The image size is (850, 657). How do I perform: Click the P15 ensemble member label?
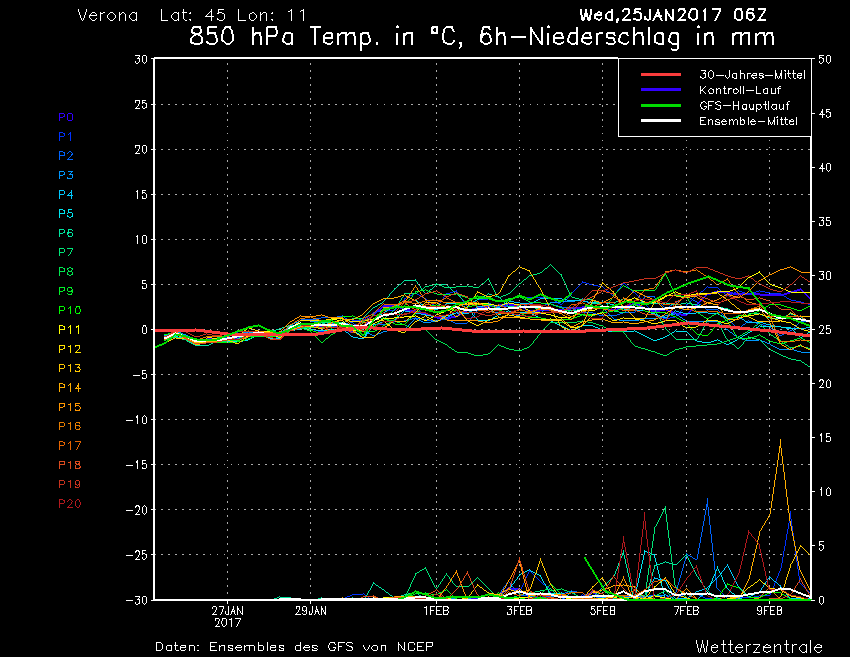69,407
